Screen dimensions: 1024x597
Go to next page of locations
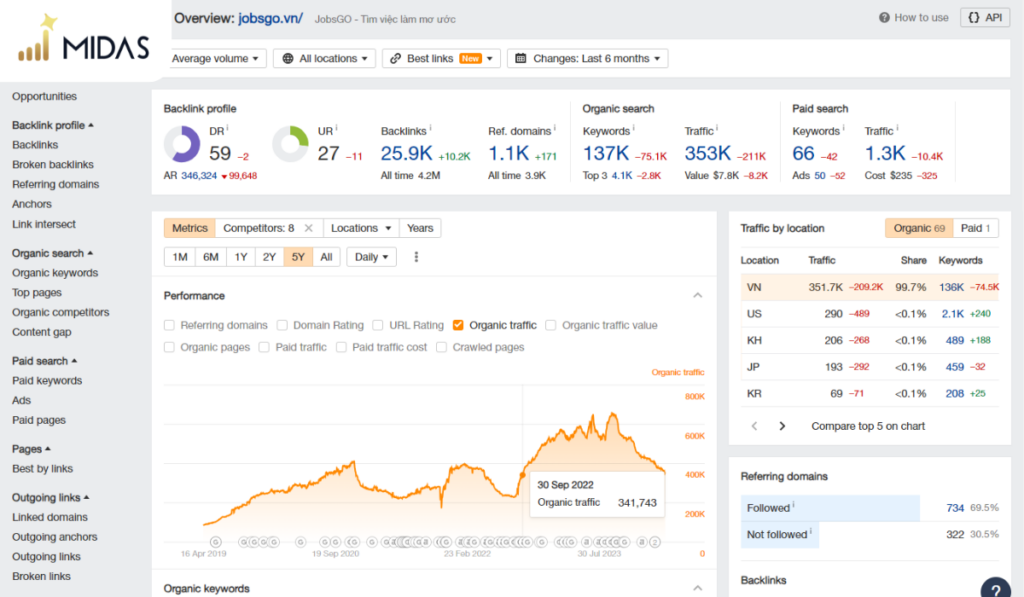point(782,426)
